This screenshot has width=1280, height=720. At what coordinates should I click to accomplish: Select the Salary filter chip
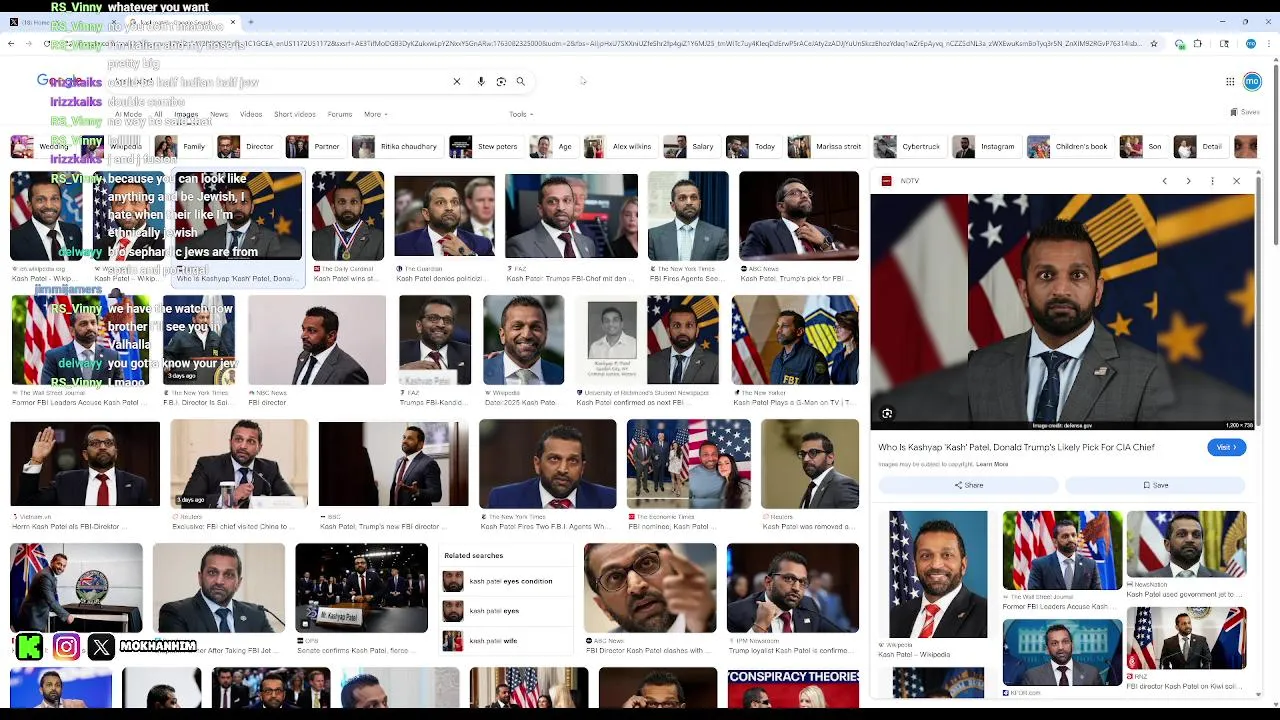pos(690,147)
